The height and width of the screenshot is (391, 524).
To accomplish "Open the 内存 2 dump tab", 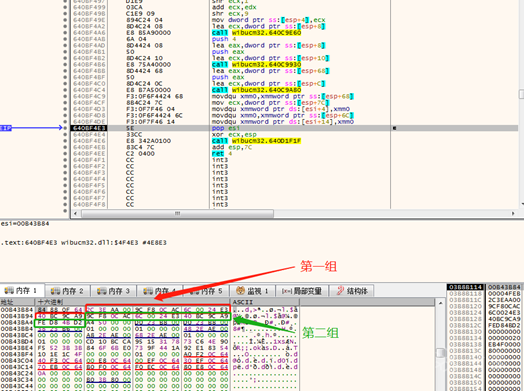I will tap(68, 291).
